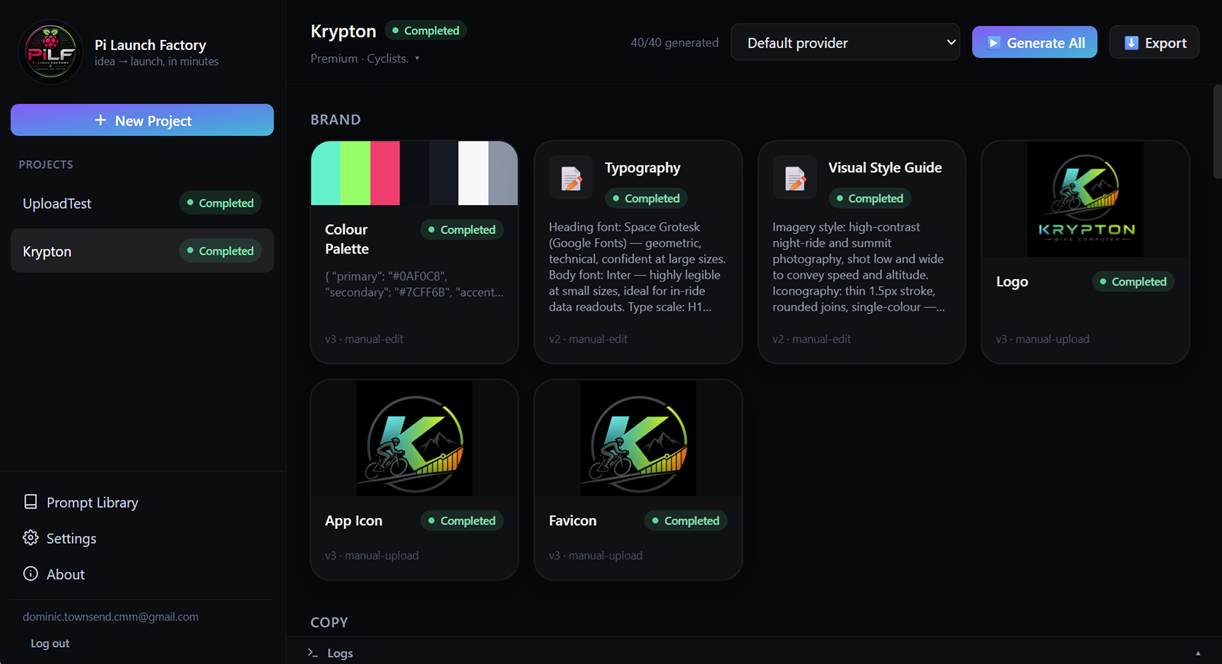The width and height of the screenshot is (1222, 664).
Task: Select the Krypton project in sidebar
Action: click(x=142, y=251)
